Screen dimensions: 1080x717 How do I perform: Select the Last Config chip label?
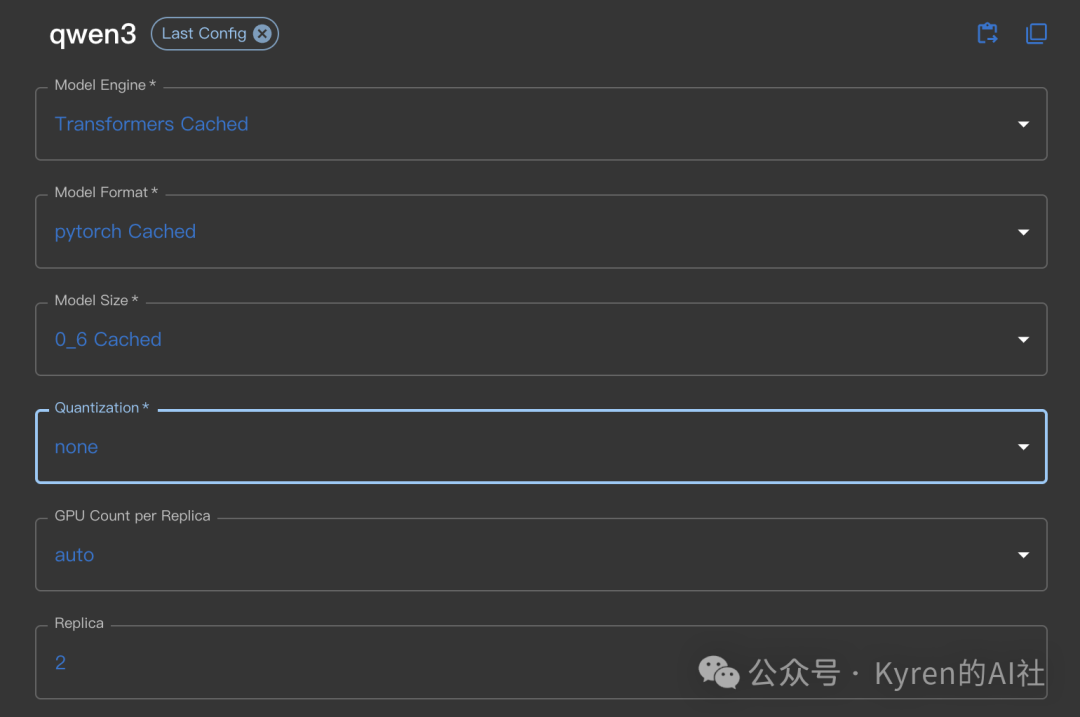point(203,34)
